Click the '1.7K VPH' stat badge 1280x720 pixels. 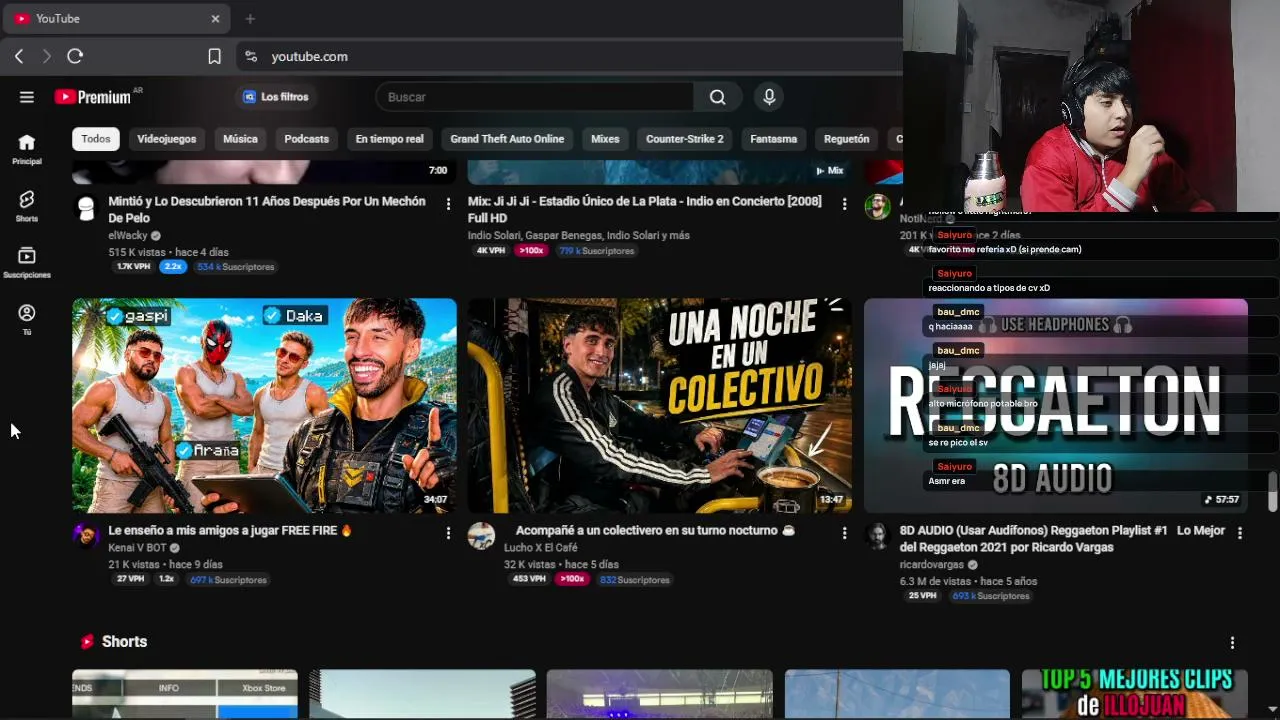[x=133, y=267]
